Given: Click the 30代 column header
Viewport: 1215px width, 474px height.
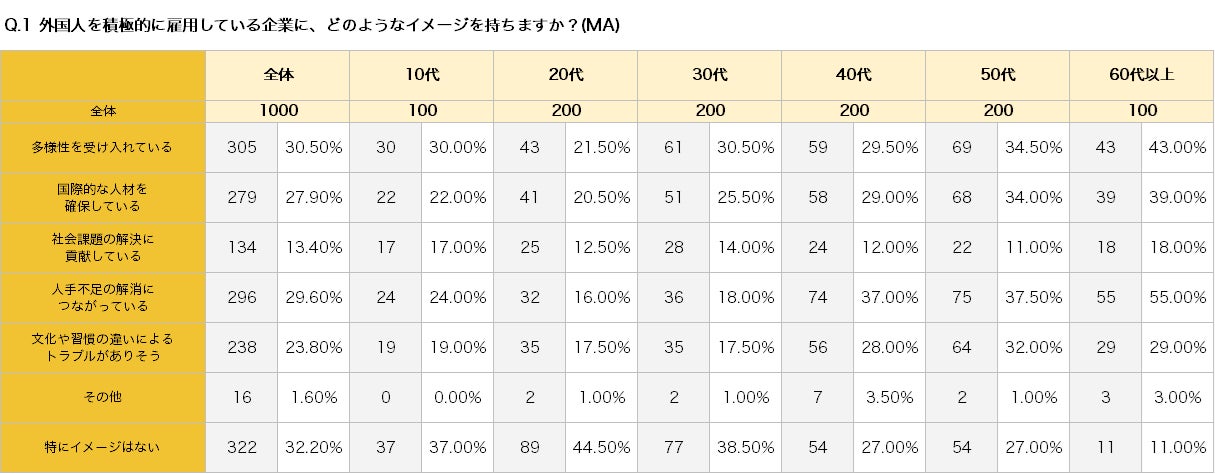Looking at the screenshot, I should pos(709,75).
